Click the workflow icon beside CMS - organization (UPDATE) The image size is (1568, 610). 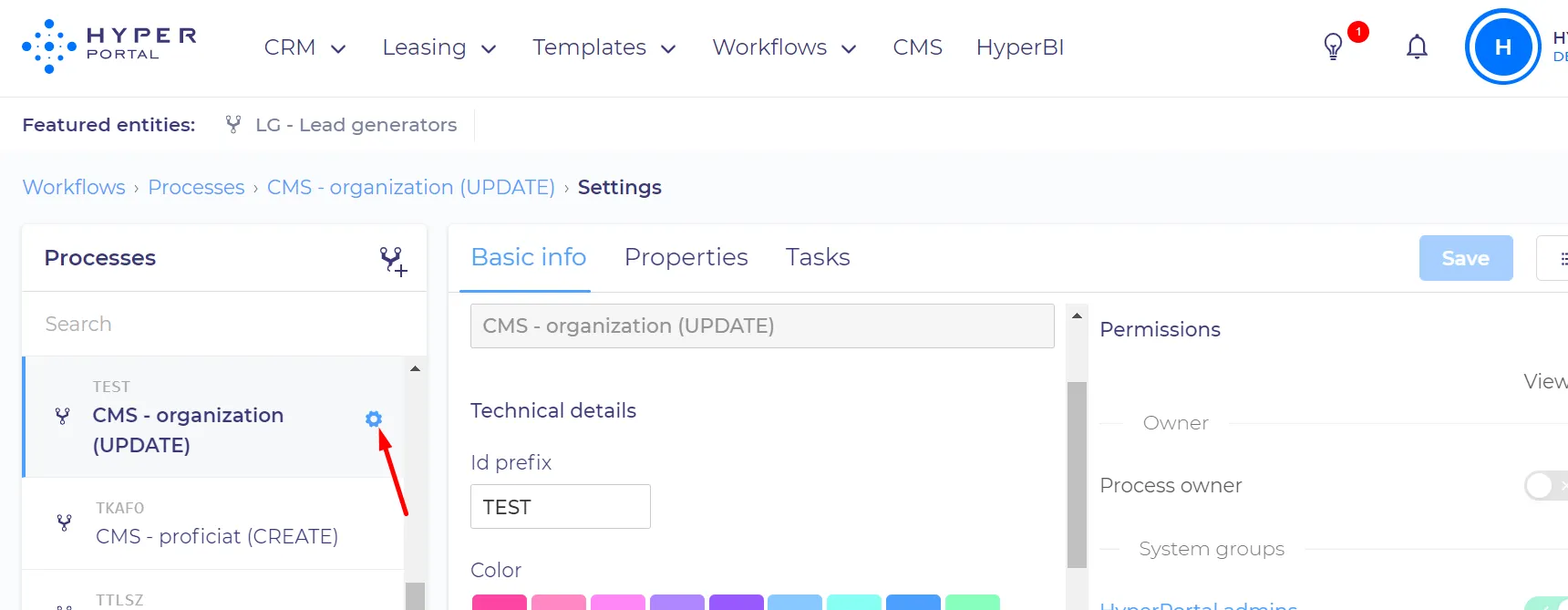point(63,417)
